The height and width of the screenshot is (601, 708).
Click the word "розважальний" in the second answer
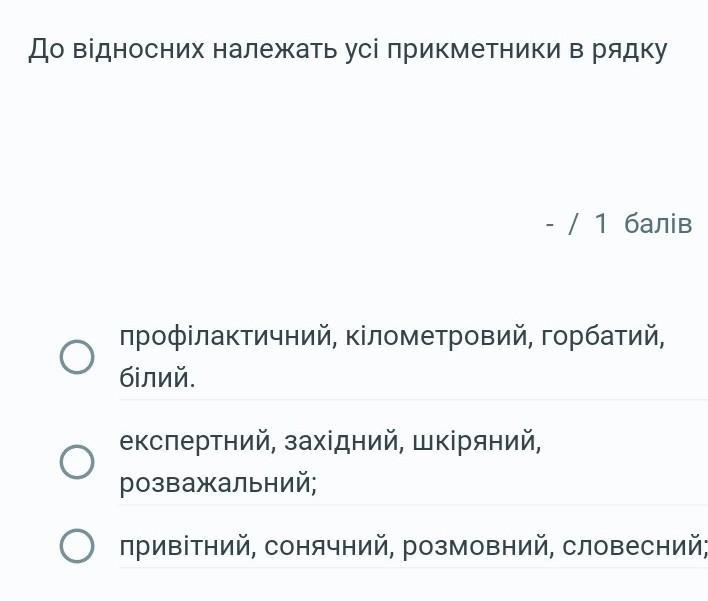click(217, 484)
